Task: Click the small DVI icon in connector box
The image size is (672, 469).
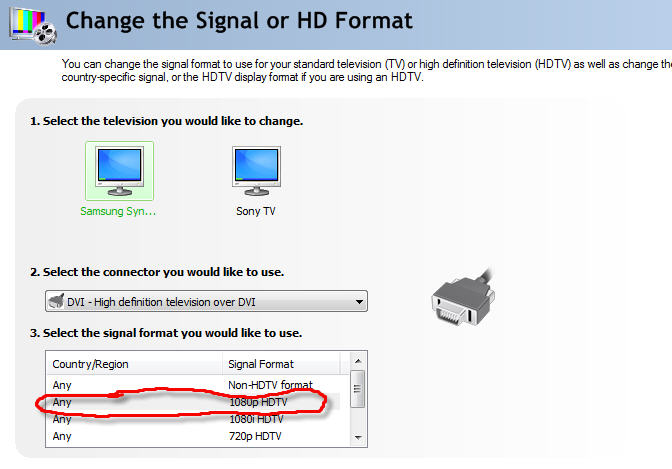Action: pyautogui.click(x=56, y=301)
